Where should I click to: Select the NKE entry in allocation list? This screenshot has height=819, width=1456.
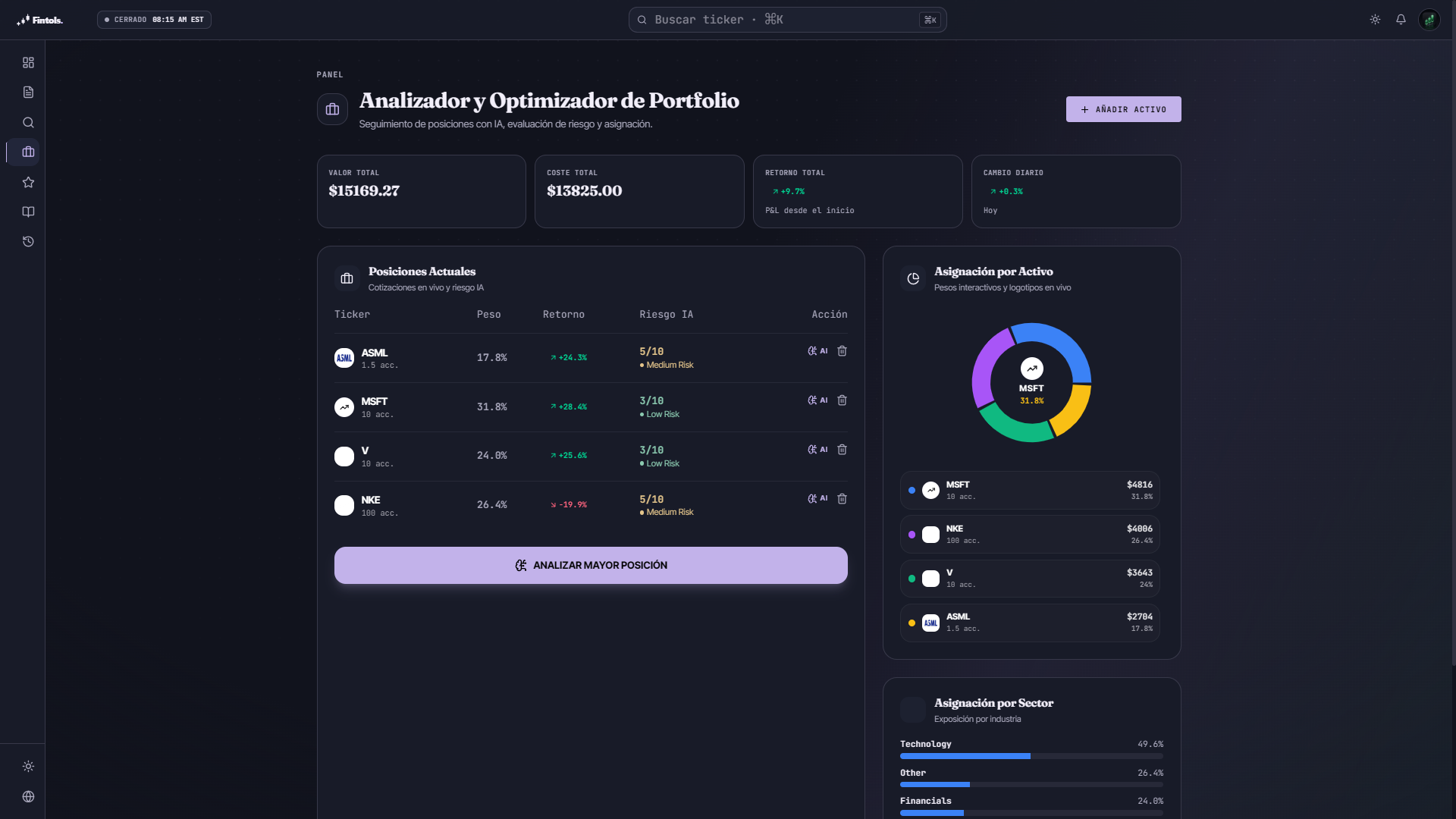(x=1030, y=535)
